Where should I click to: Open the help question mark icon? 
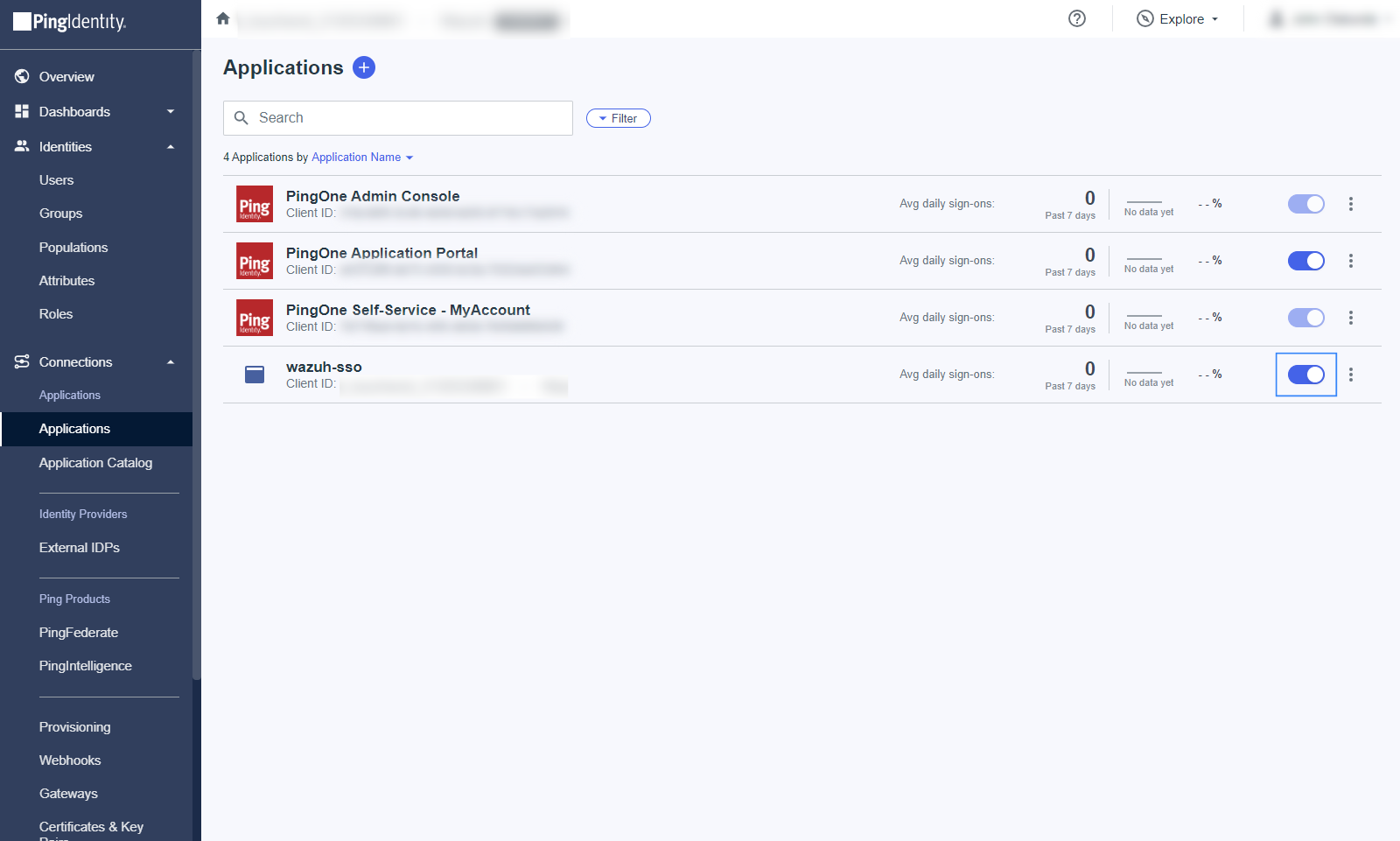pos(1077,18)
